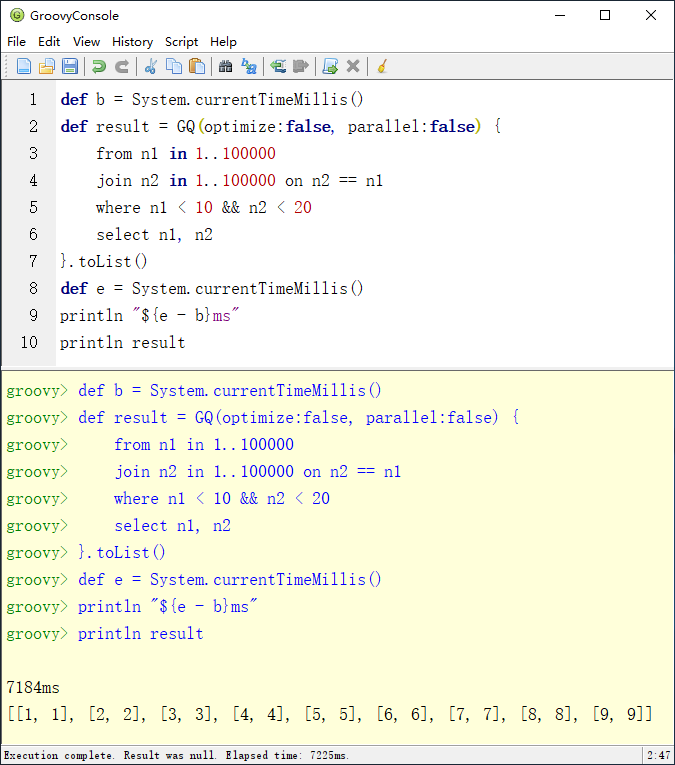The image size is (675, 765).
Task: Click line number 10 in the gutter
Action: pyautogui.click(x=29, y=342)
